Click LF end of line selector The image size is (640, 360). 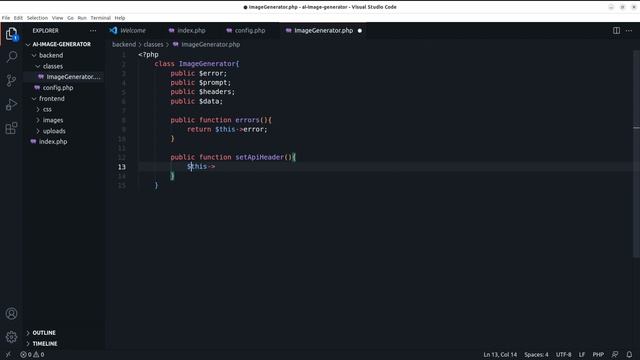point(582,355)
